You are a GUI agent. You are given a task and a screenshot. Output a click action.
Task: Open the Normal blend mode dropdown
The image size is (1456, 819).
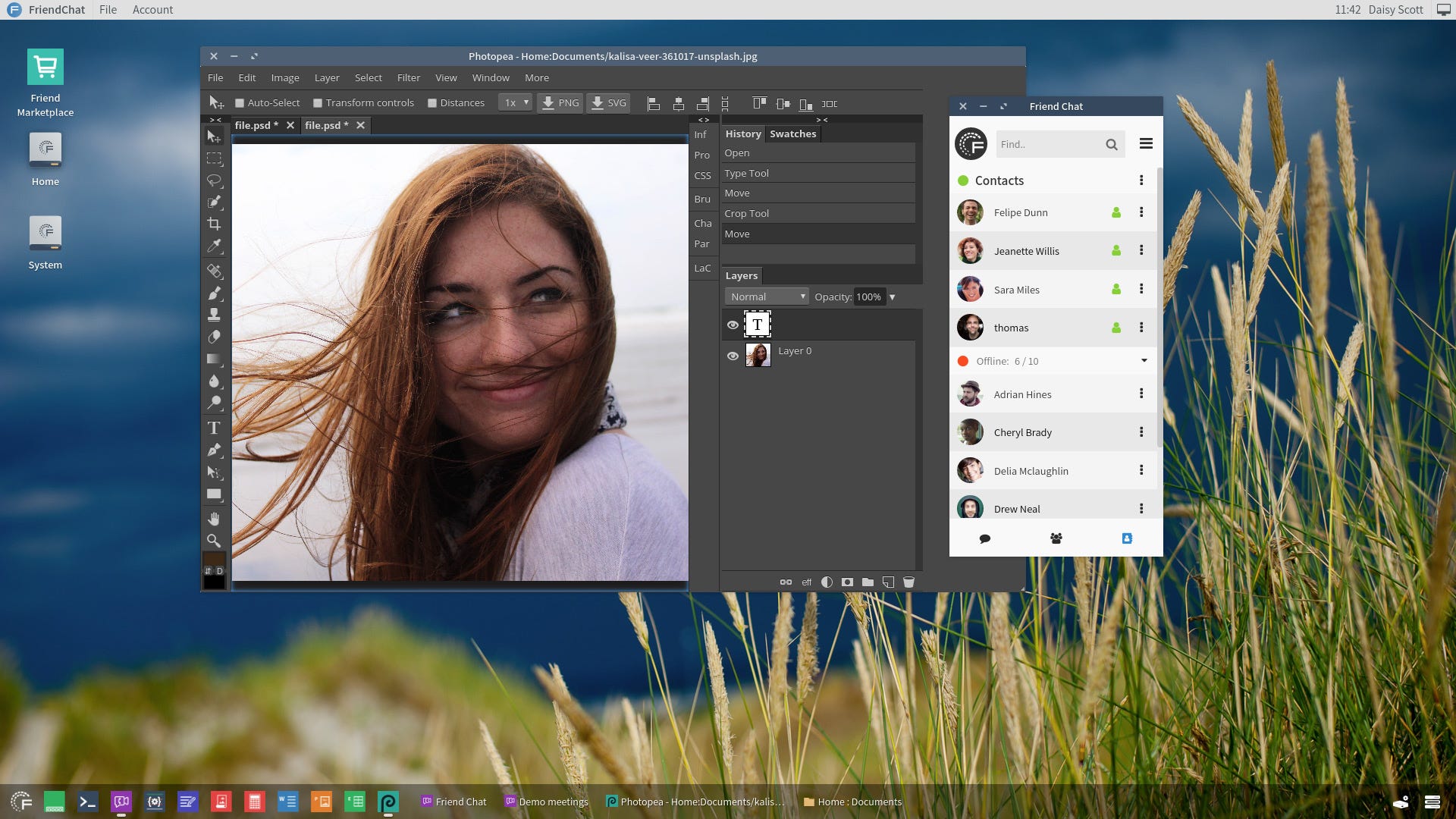[767, 297]
